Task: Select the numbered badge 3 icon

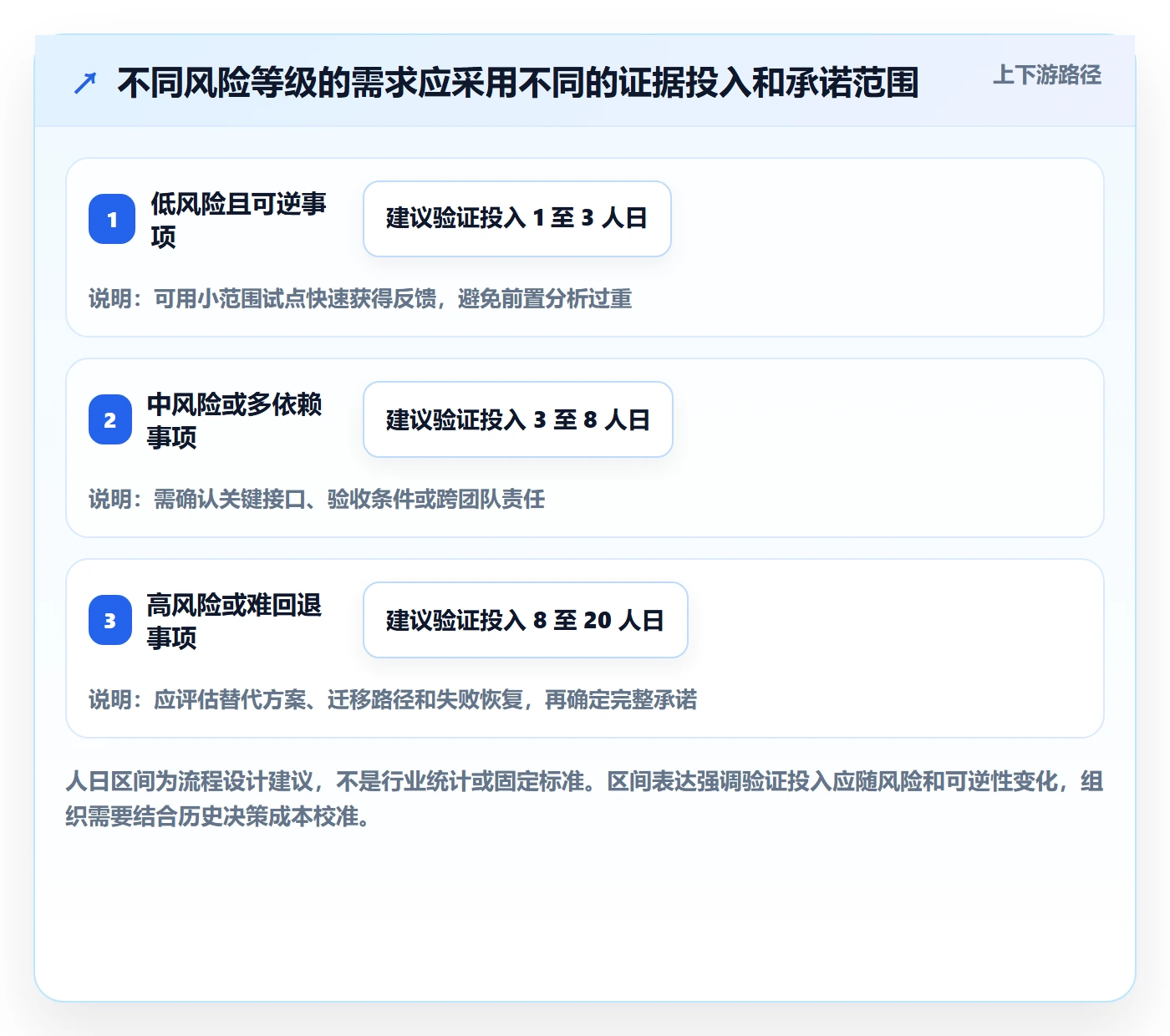Action: (x=110, y=620)
